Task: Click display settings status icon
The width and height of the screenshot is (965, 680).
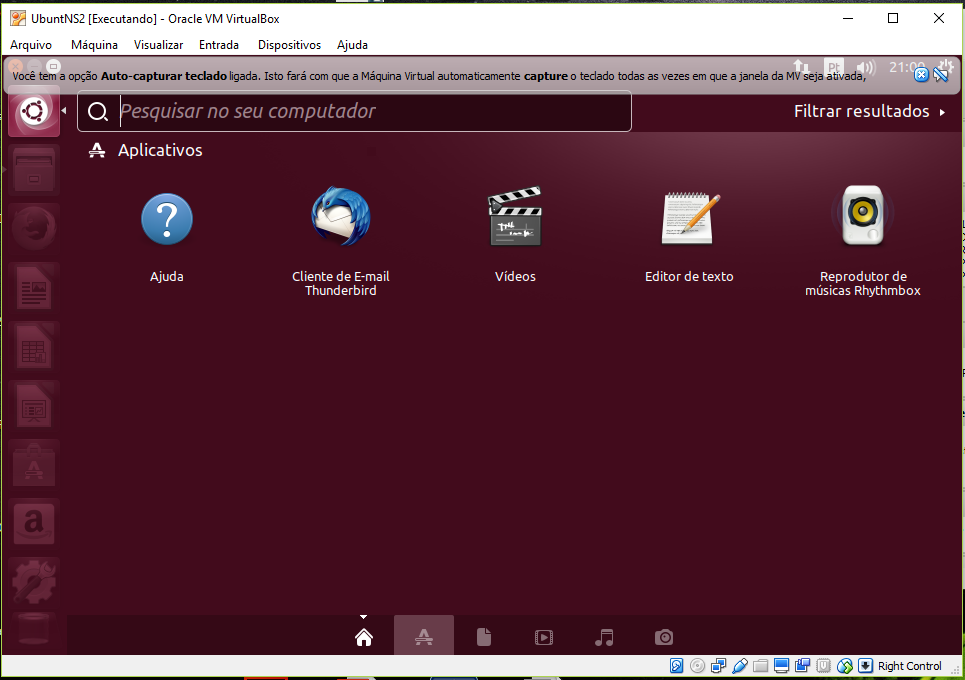Action: pyautogui.click(x=782, y=666)
